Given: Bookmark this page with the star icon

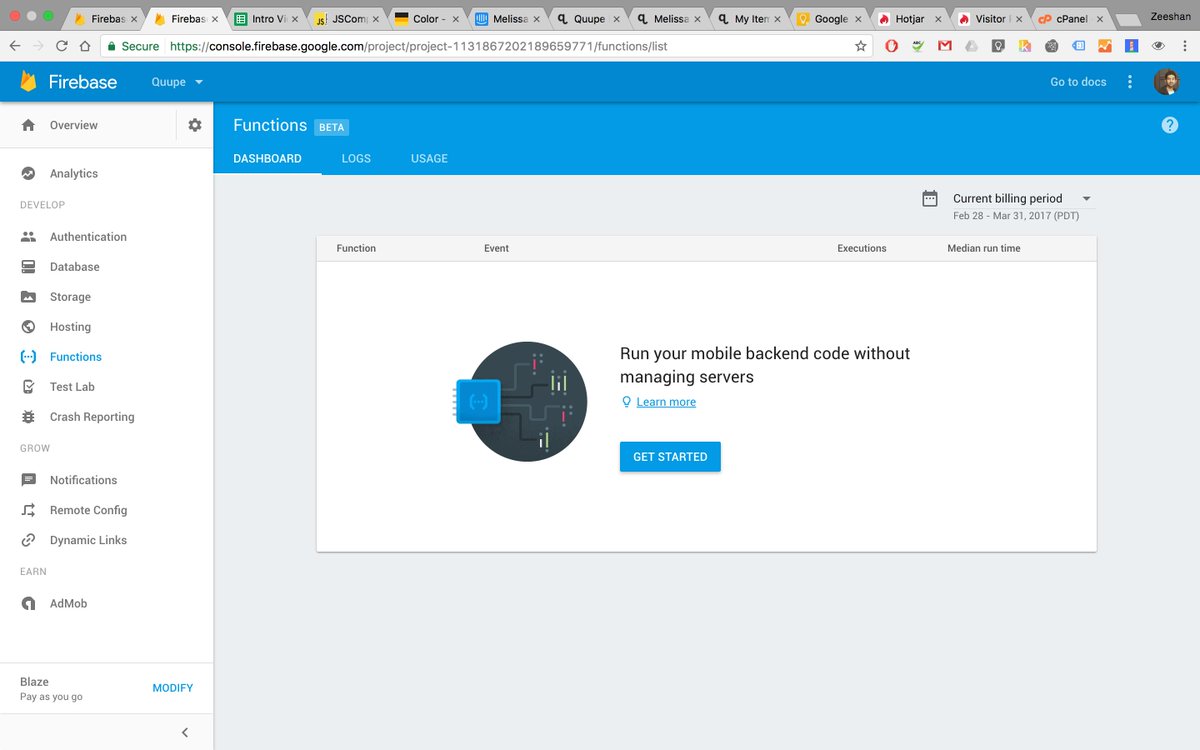Looking at the screenshot, I should tap(861, 46).
